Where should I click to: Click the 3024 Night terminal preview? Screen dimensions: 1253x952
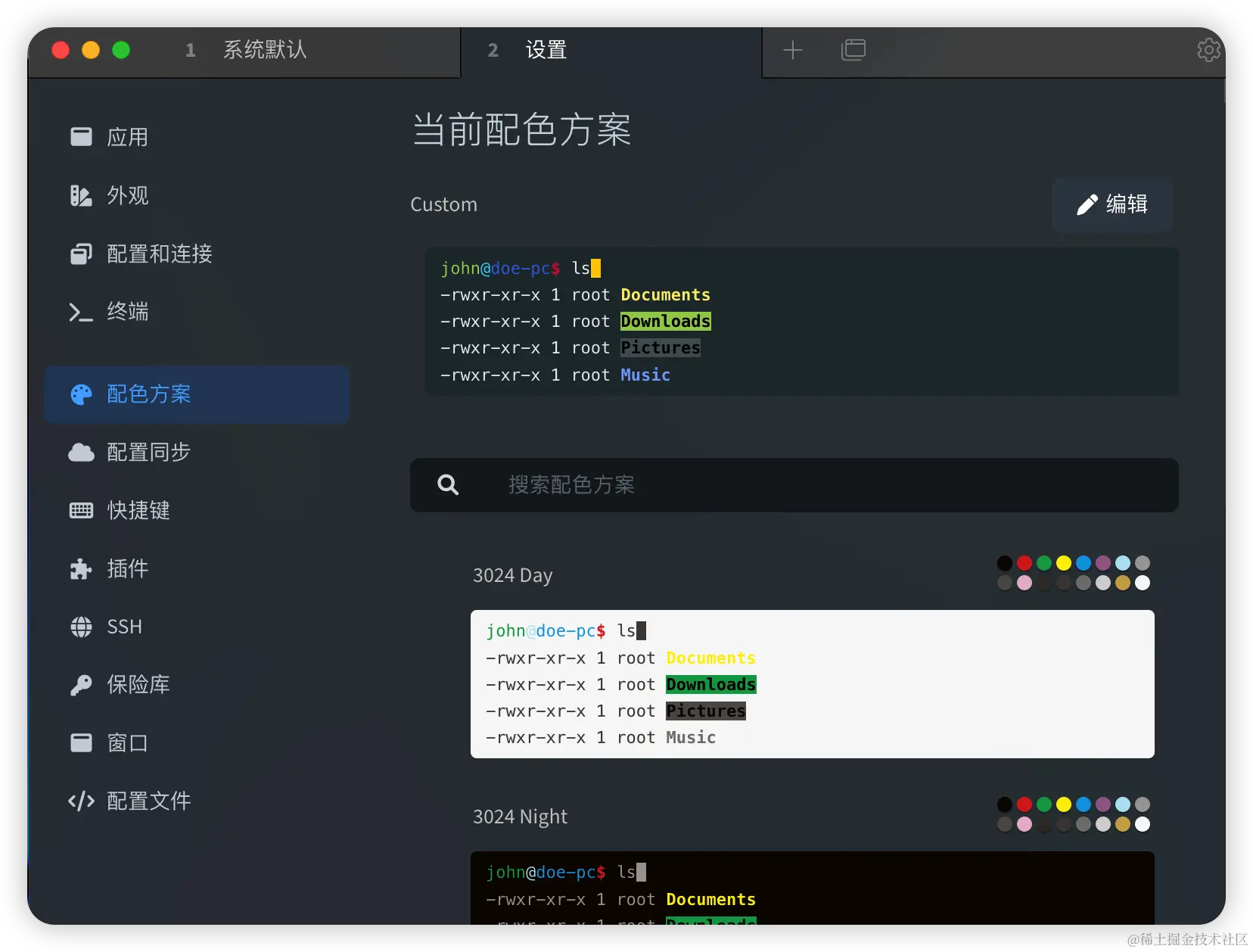tap(813, 888)
